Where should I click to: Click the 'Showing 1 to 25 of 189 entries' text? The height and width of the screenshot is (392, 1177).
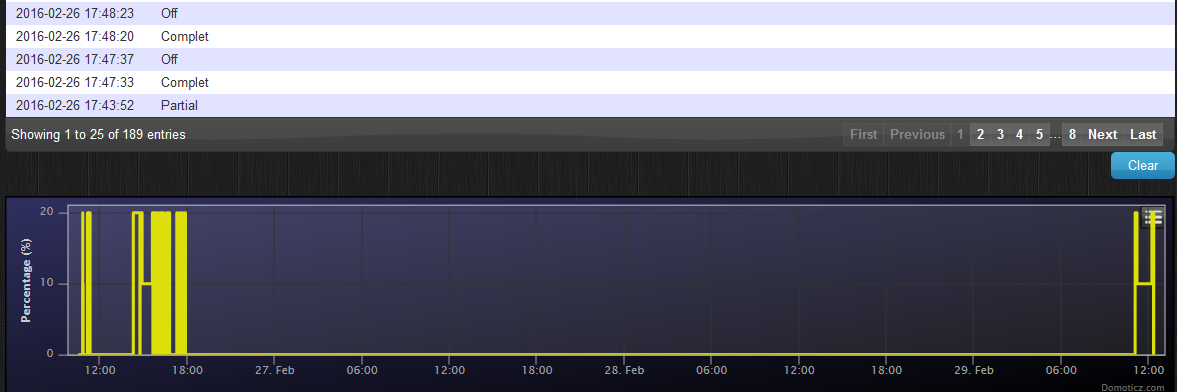point(98,134)
